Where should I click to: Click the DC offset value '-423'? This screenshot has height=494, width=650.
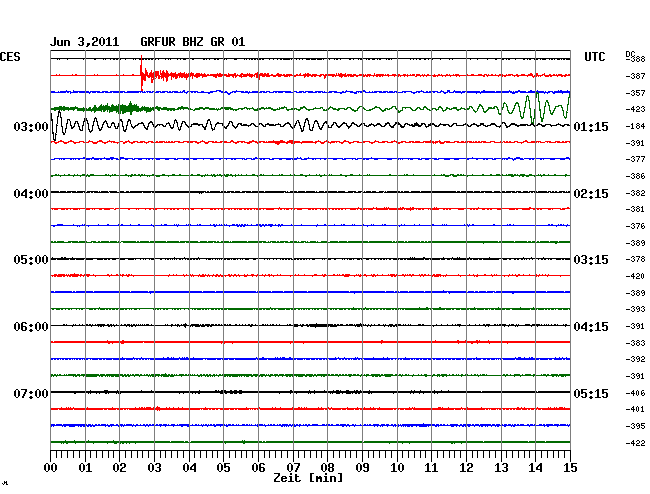(635, 109)
